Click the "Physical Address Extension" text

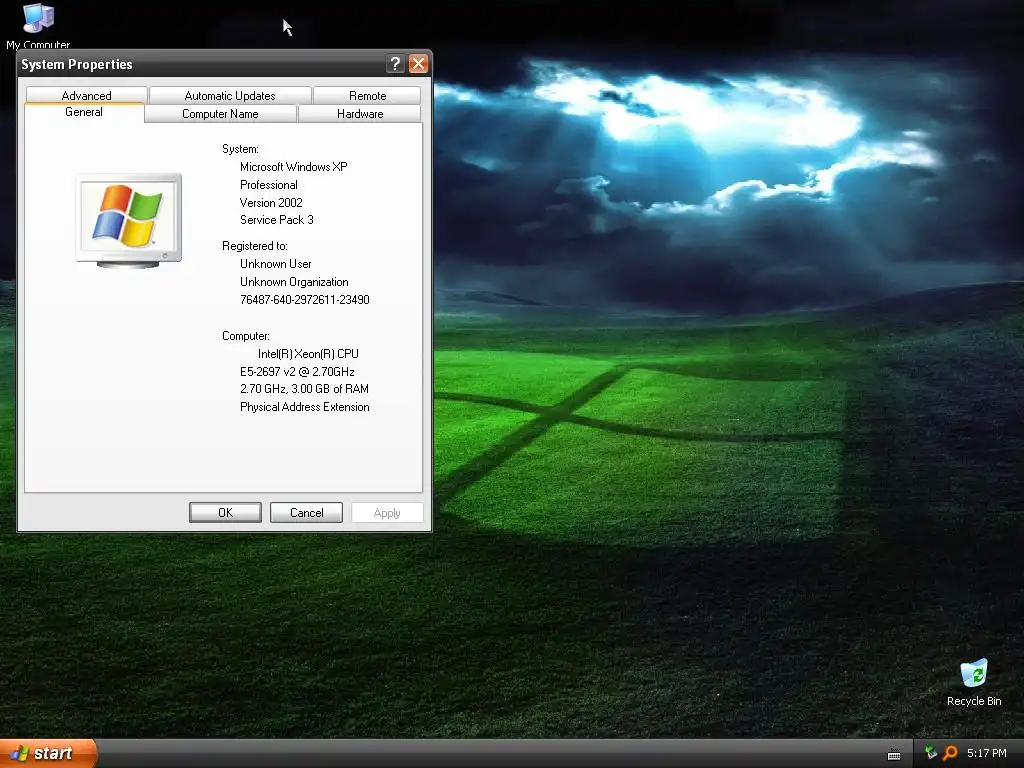304,407
